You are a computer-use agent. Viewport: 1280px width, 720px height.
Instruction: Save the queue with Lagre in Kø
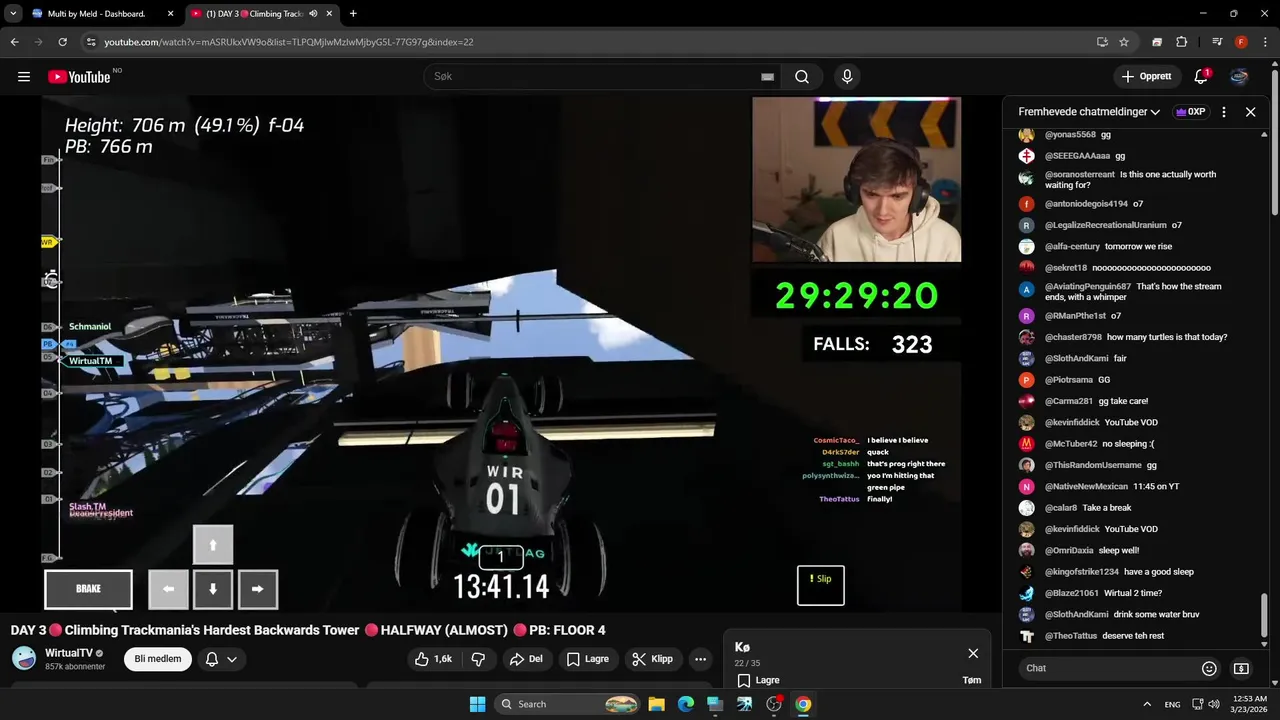pos(759,680)
